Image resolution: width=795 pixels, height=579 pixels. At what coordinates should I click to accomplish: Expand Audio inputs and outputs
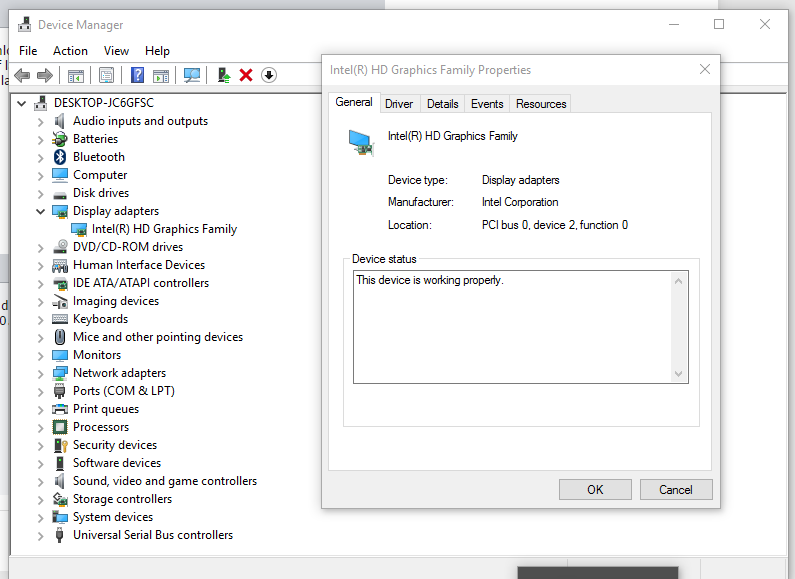41,122
